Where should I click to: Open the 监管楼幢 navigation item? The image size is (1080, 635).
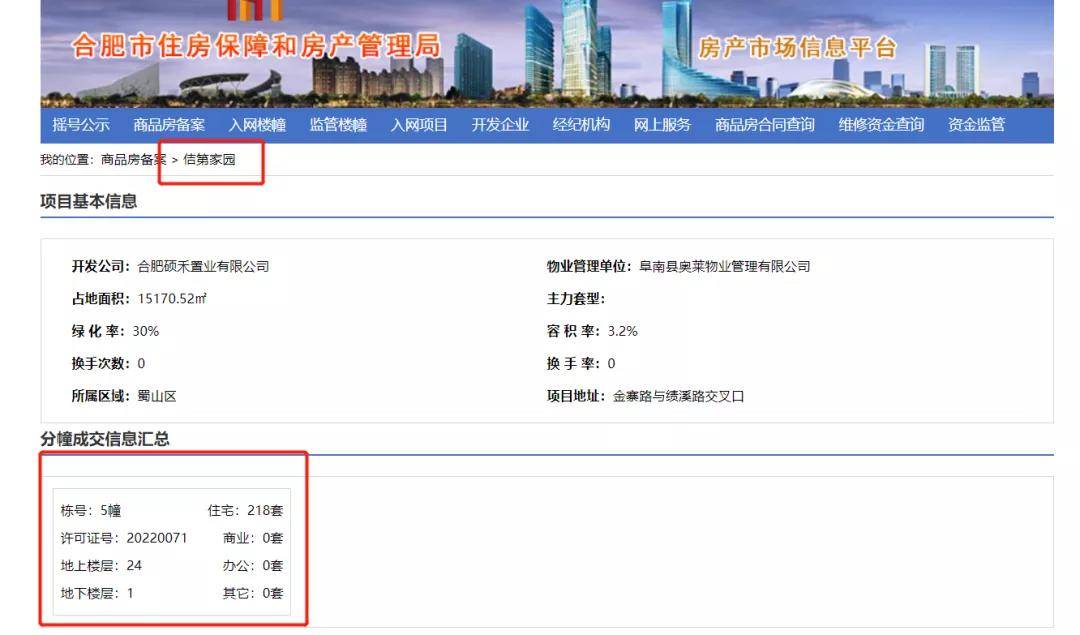click(x=338, y=125)
